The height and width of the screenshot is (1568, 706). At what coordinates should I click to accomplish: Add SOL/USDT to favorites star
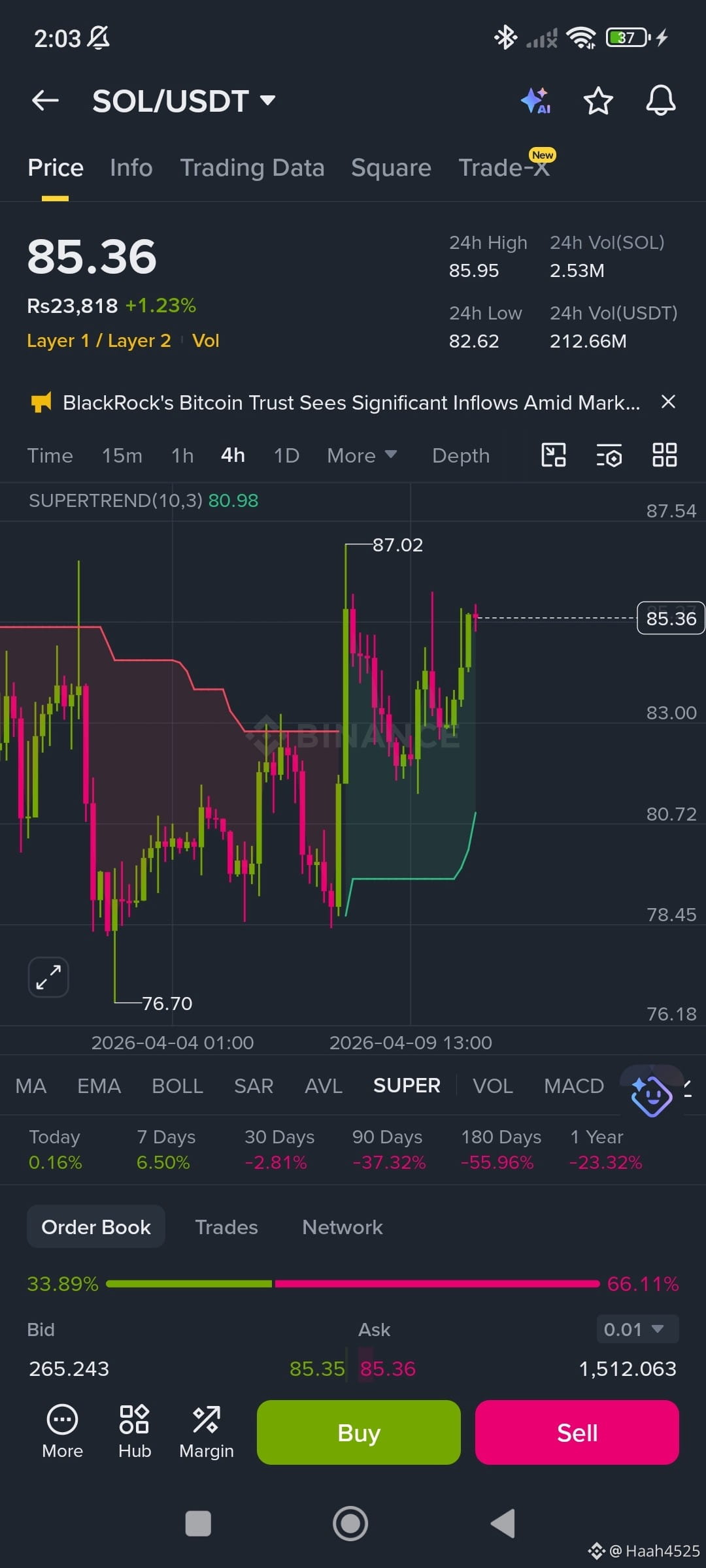[598, 101]
